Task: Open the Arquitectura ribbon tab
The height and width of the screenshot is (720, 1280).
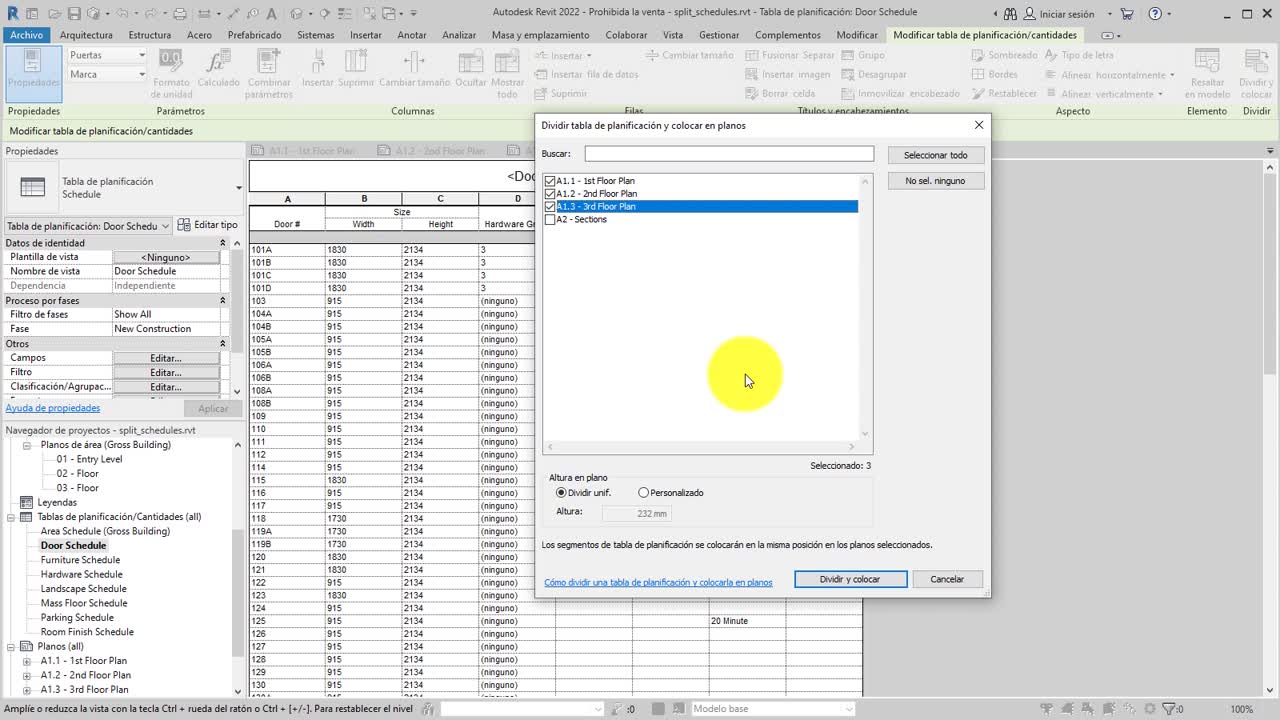Action: 86,35
